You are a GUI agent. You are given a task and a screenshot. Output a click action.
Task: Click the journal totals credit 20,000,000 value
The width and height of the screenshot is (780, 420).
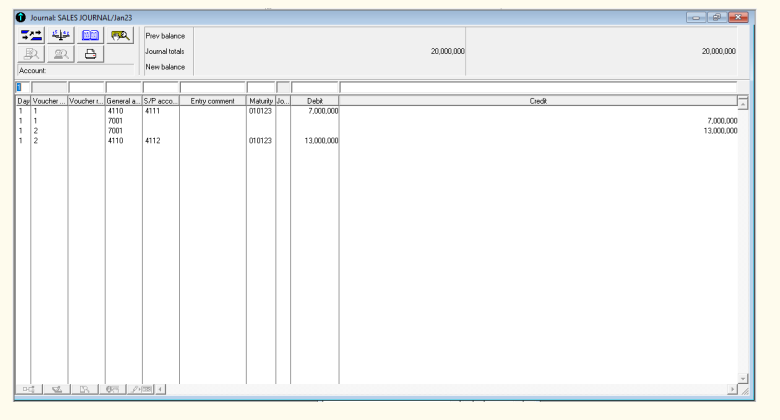point(718,51)
